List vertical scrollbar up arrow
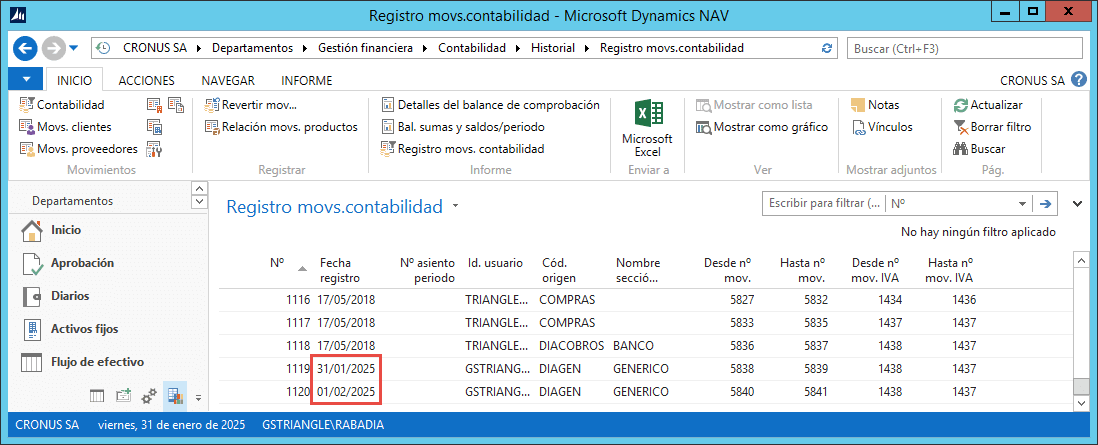1098x445 pixels. 1081,260
